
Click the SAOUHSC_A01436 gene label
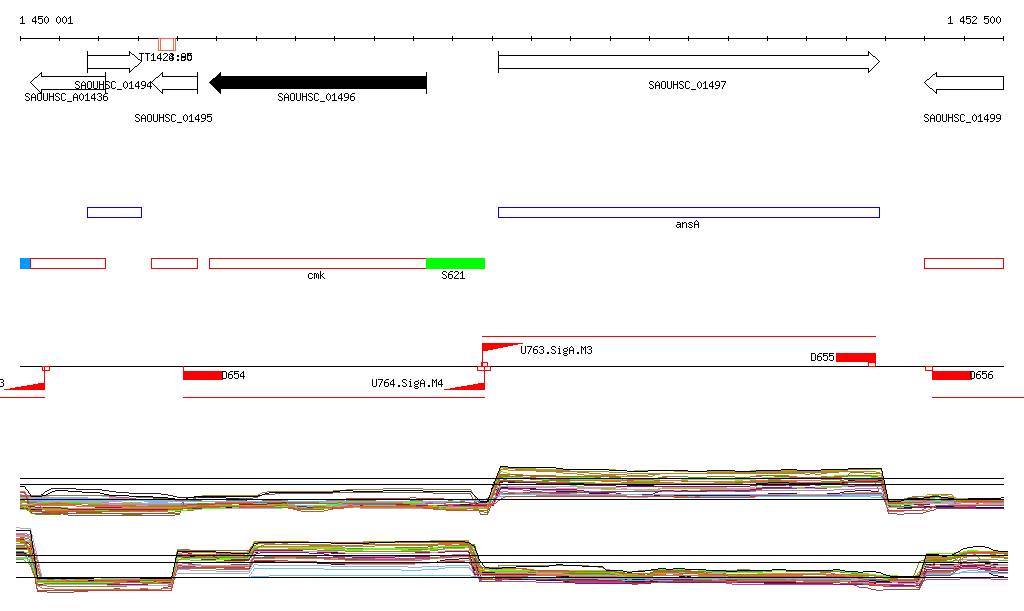pos(66,97)
